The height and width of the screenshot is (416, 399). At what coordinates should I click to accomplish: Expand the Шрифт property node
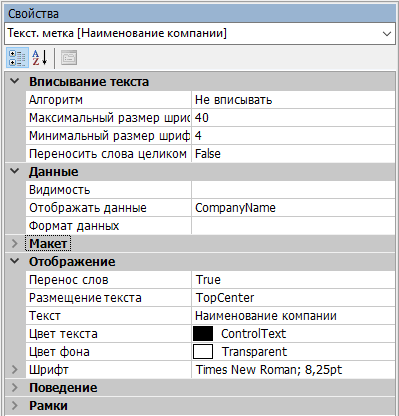15,369
